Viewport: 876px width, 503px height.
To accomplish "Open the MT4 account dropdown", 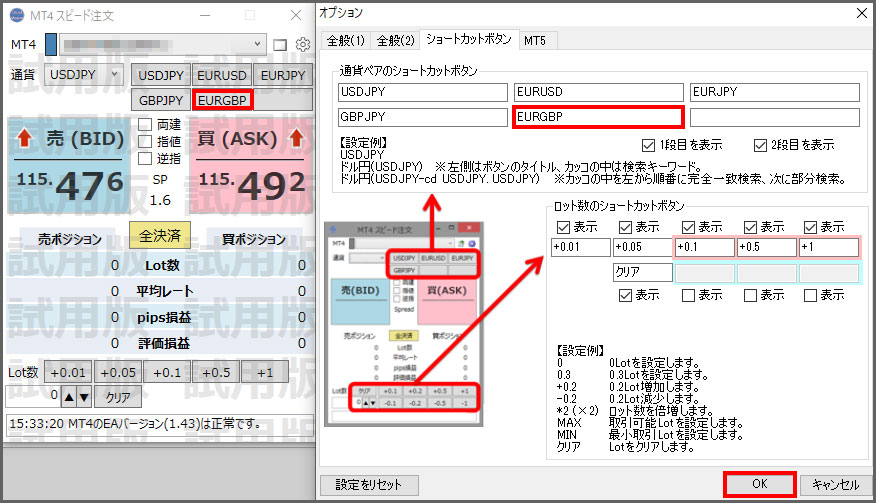I will pyautogui.click(x=162, y=44).
